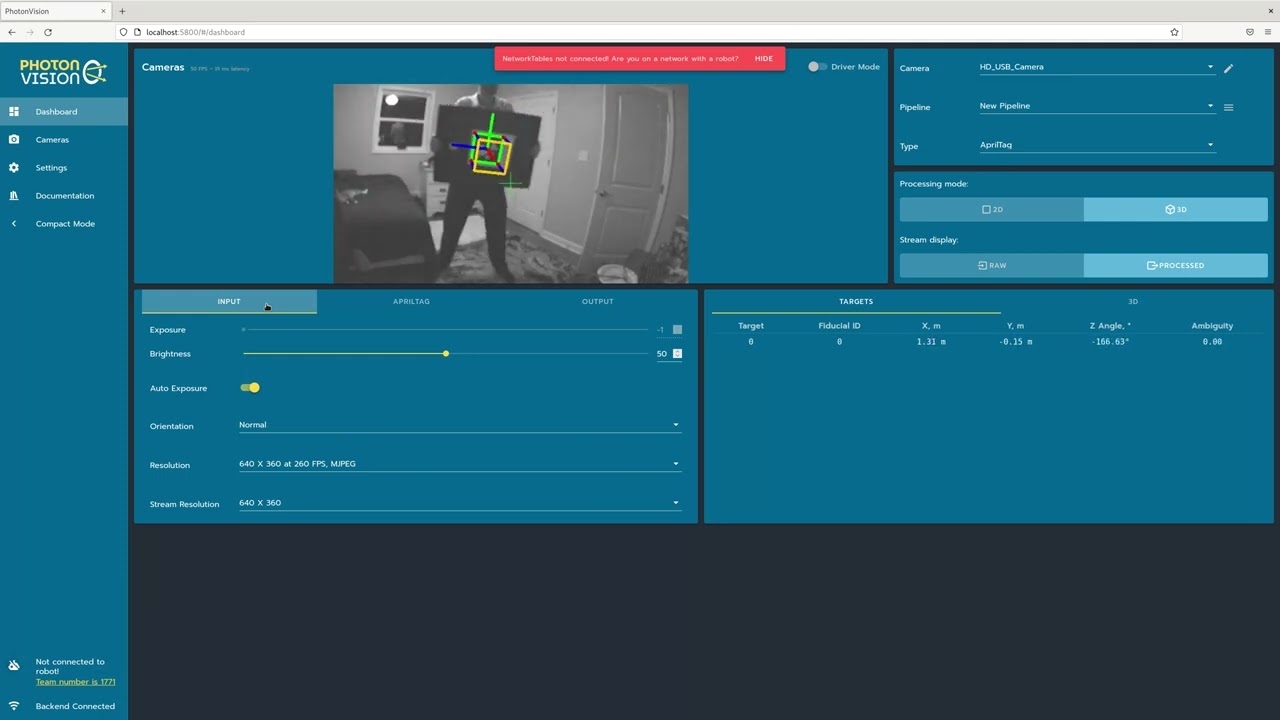Expand the Orientation dropdown
The image size is (1280, 720).
tap(460, 425)
